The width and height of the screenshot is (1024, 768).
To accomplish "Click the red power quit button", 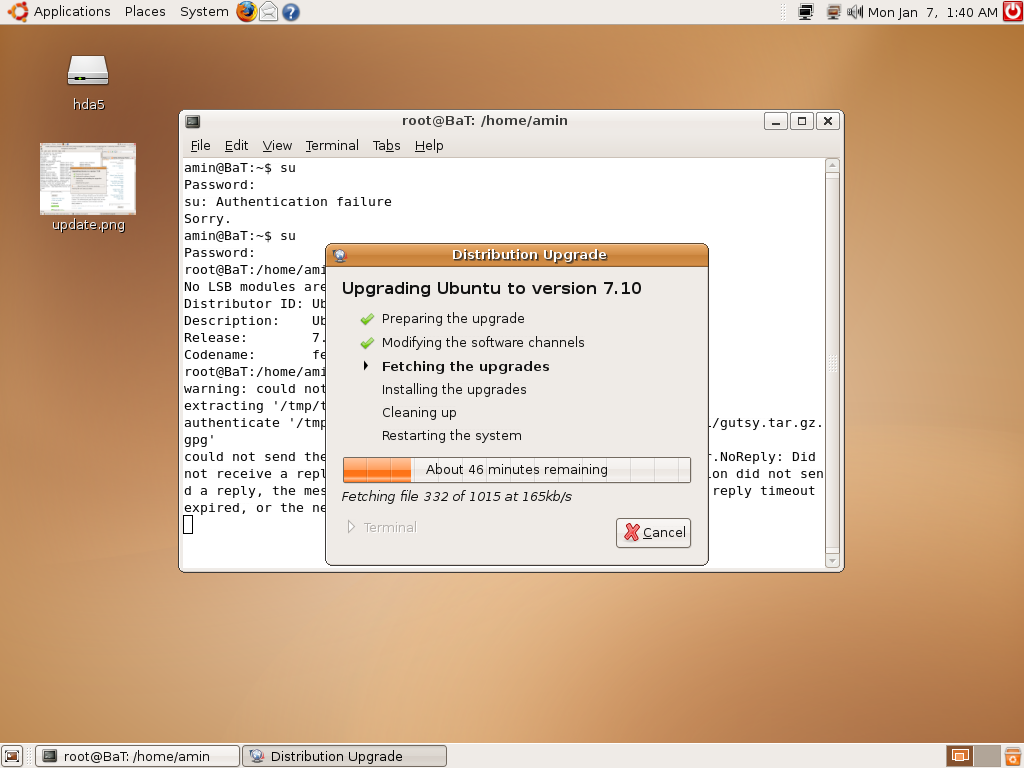I will (x=1013, y=12).
